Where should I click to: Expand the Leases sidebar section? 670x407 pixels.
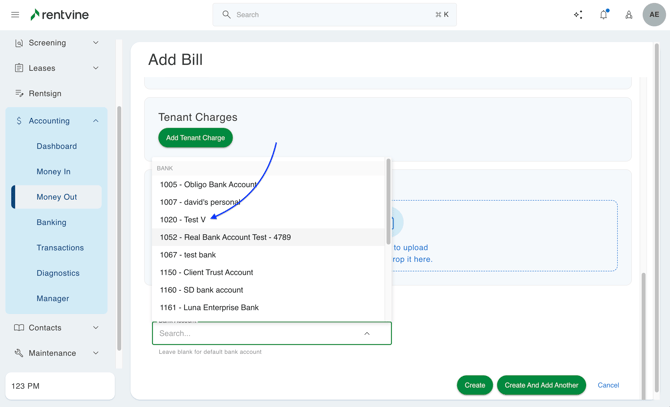[96, 68]
